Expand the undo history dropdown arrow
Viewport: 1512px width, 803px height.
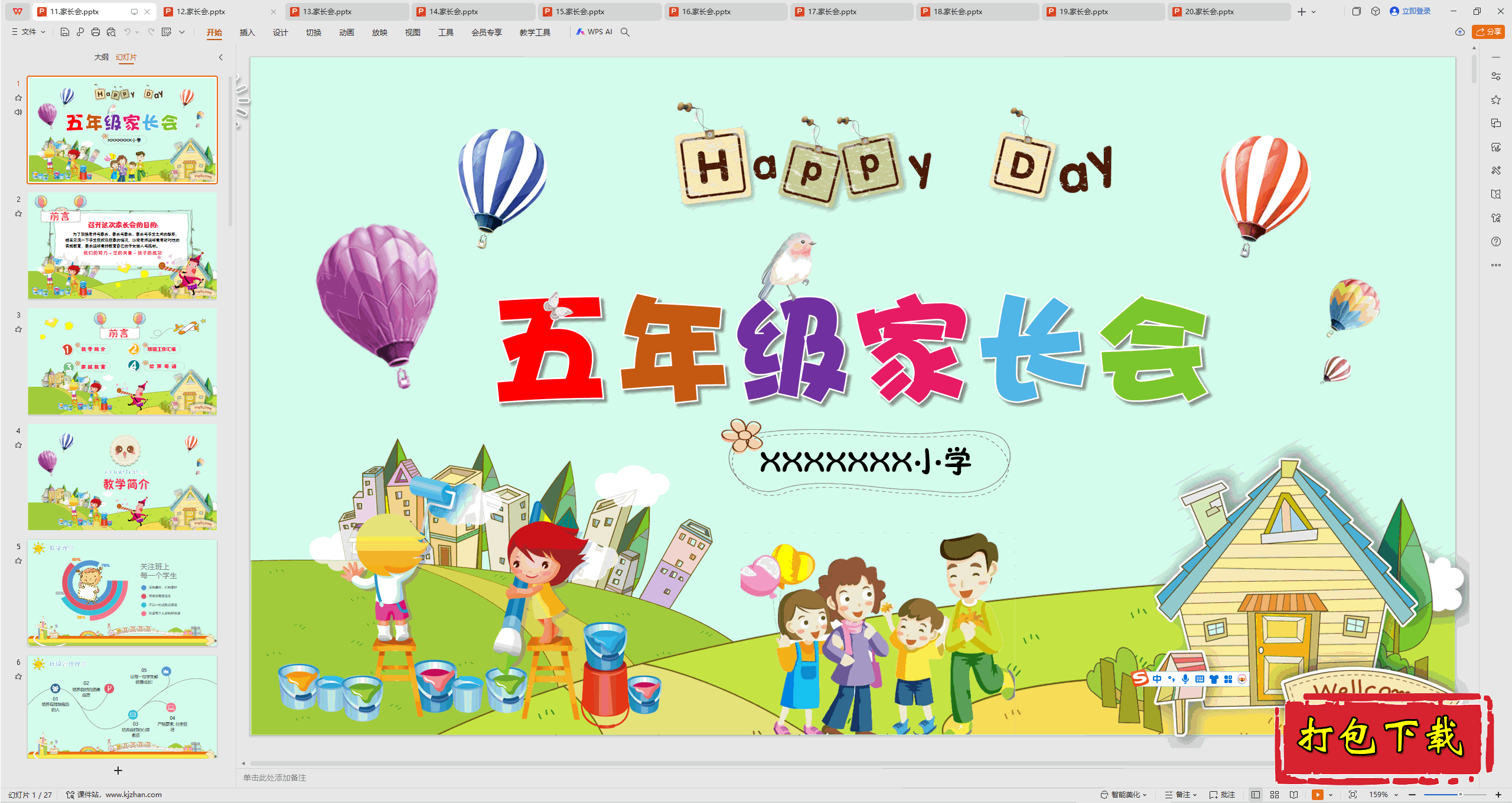pyautogui.click(x=137, y=32)
